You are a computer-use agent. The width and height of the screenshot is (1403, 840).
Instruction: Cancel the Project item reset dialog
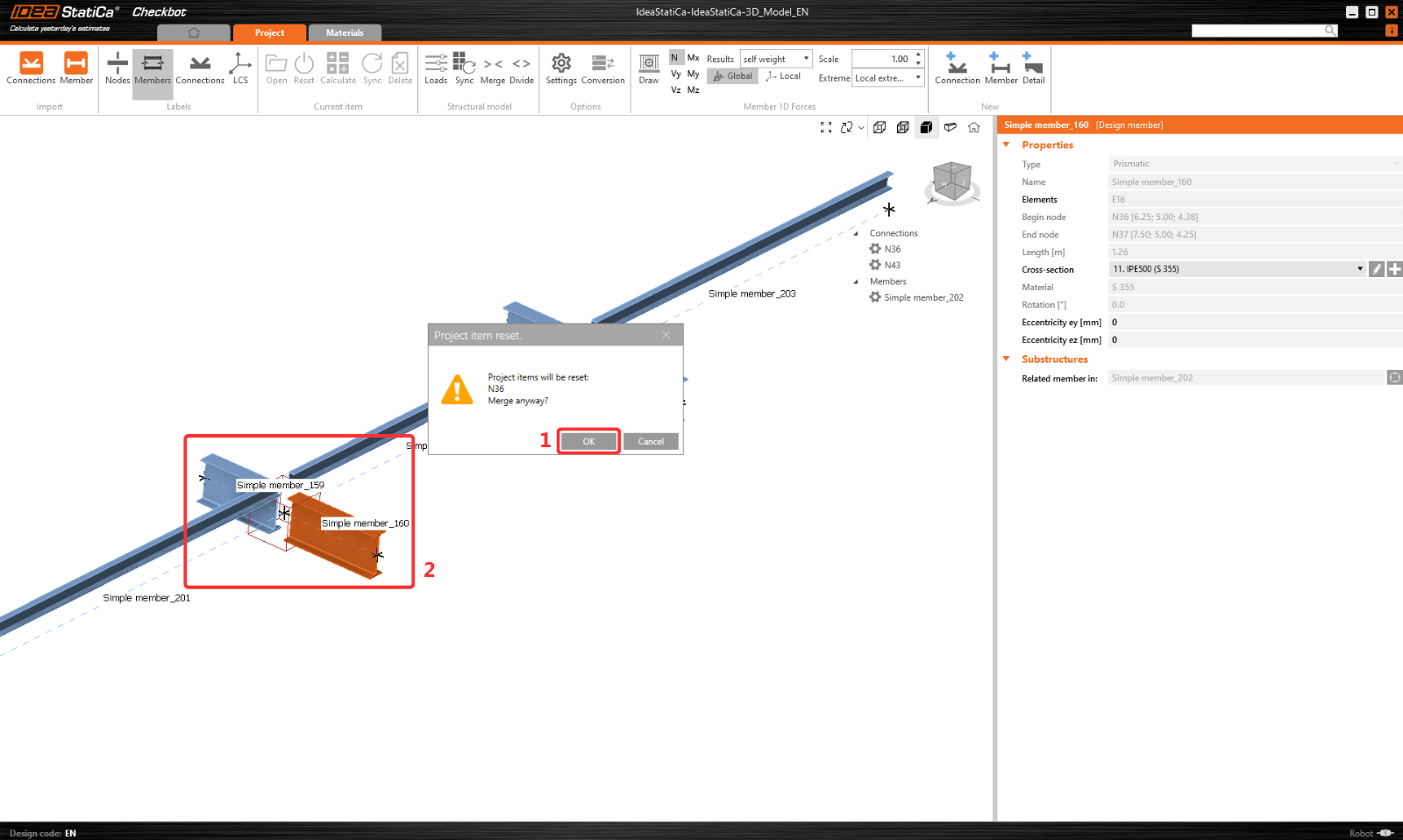coord(651,441)
